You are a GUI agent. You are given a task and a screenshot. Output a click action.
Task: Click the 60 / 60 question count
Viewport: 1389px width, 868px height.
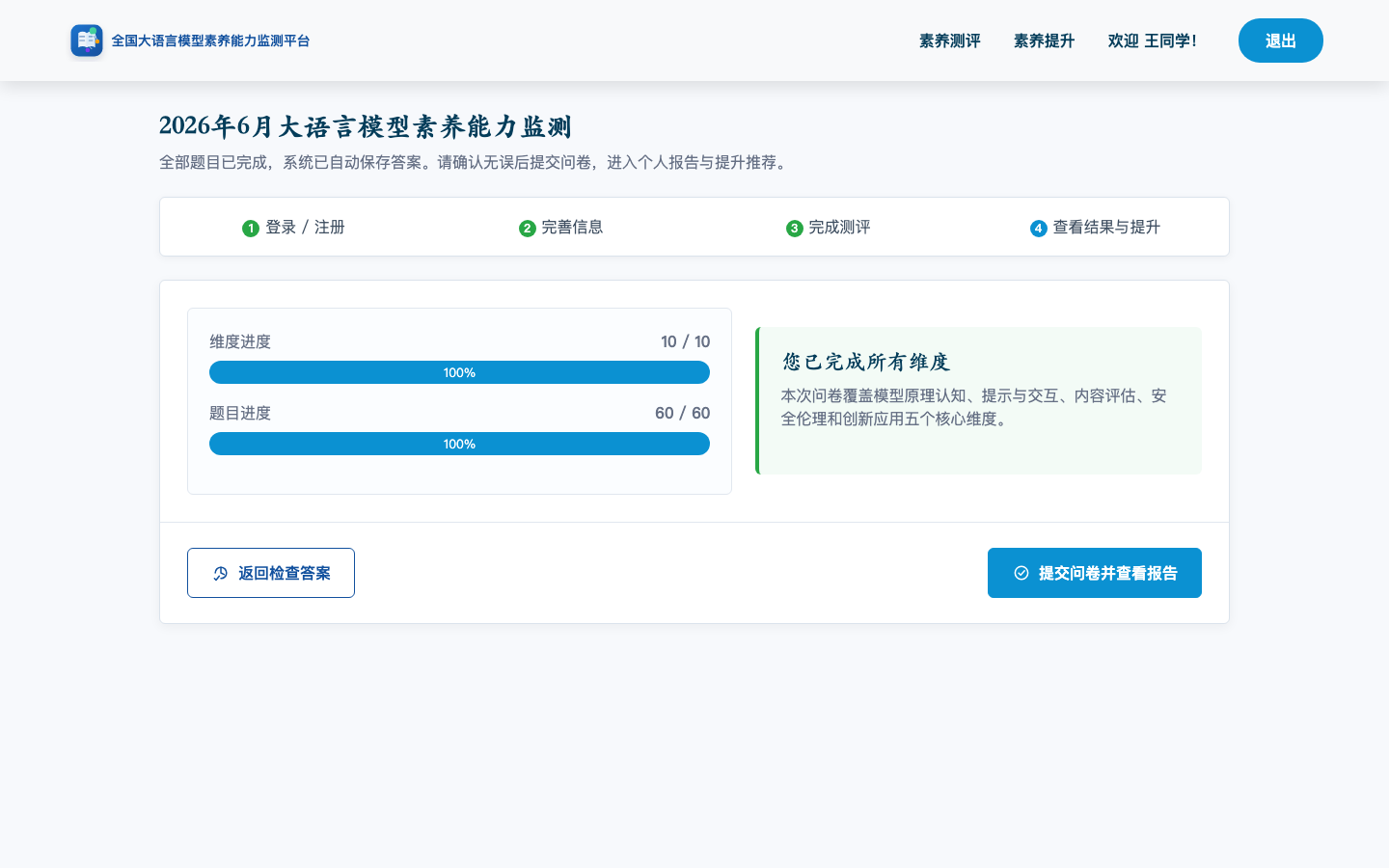(682, 413)
